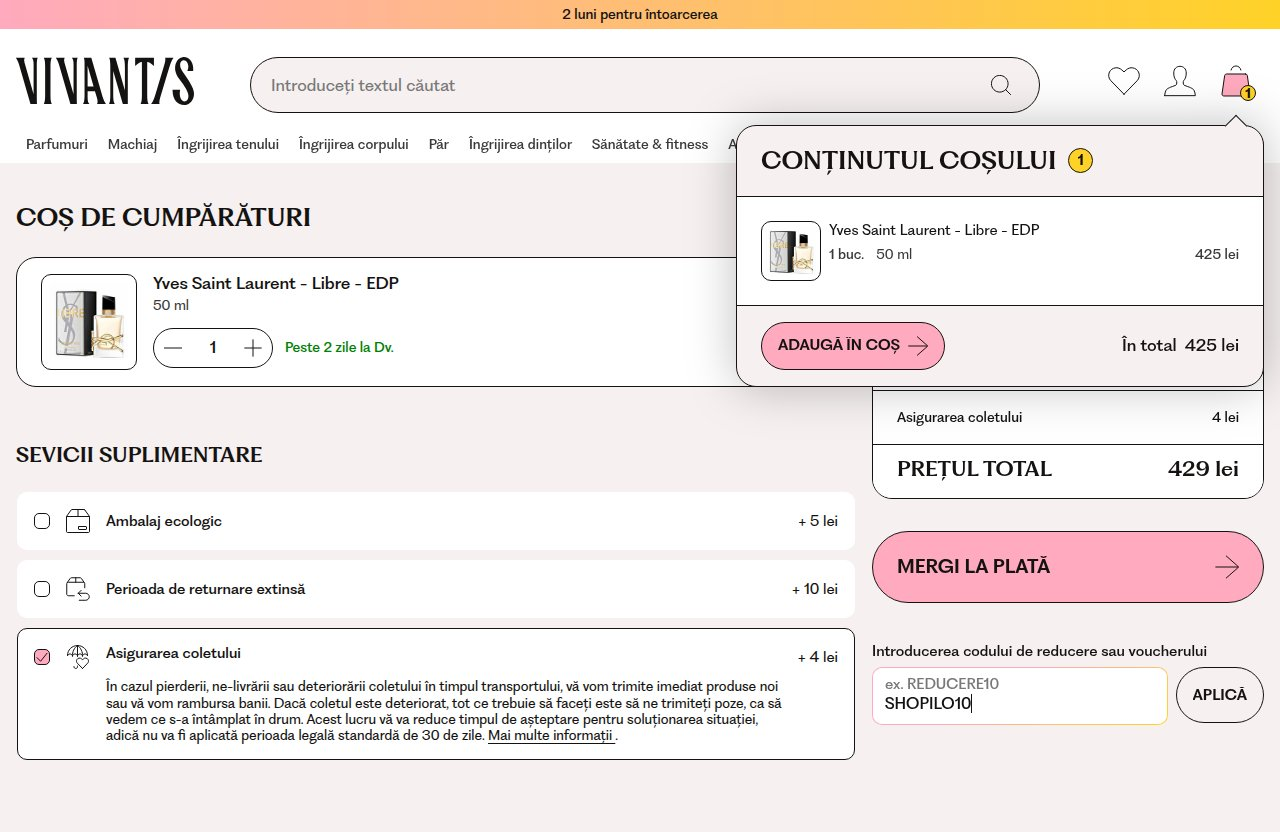
Task: Click the parcel insurance umbrella icon
Action: [78, 656]
